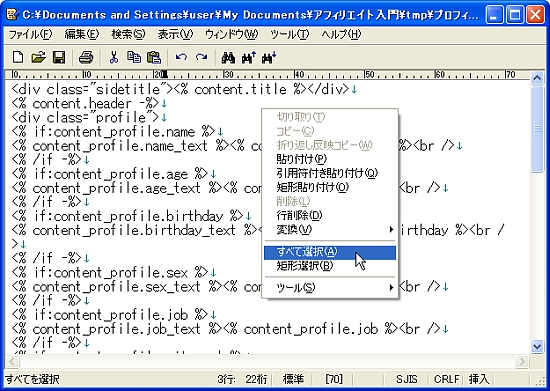The height and width of the screenshot is (391, 550).
Task: Find next with the binoculars down-arrow icon
Action: (x=269, y=57)
